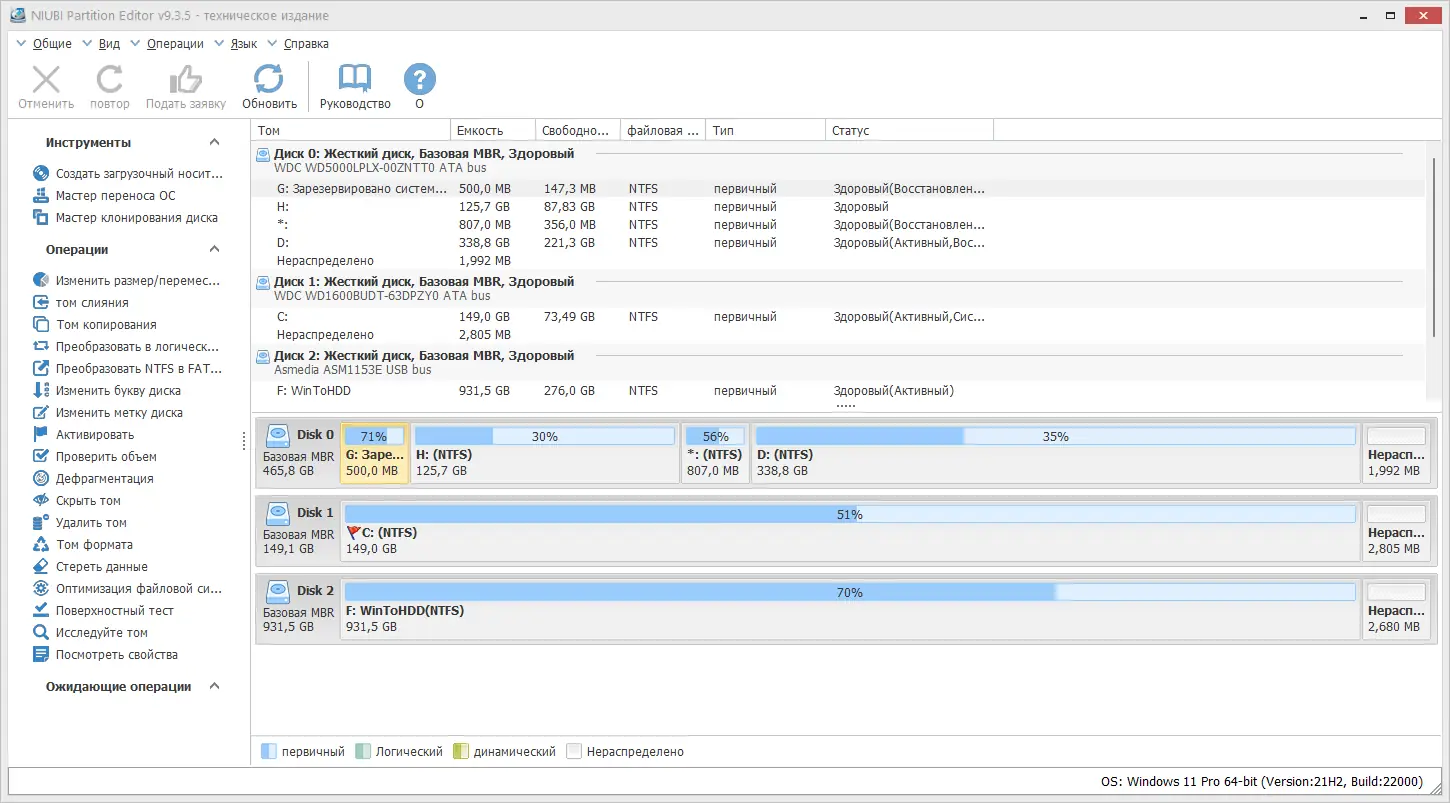This screenshot has height=803, width=1450.
Task: Select Изменить букву диска operation
Action: coord(107,391)
